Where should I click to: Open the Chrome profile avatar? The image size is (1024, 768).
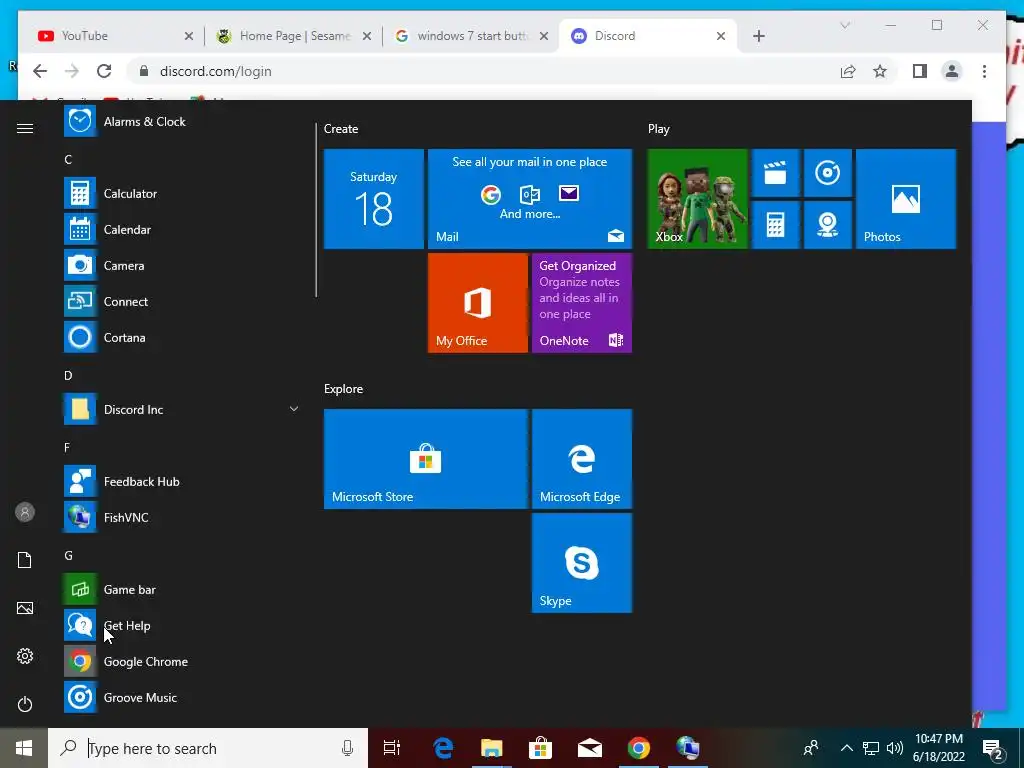pyautogui.click(x=952, y=71)
